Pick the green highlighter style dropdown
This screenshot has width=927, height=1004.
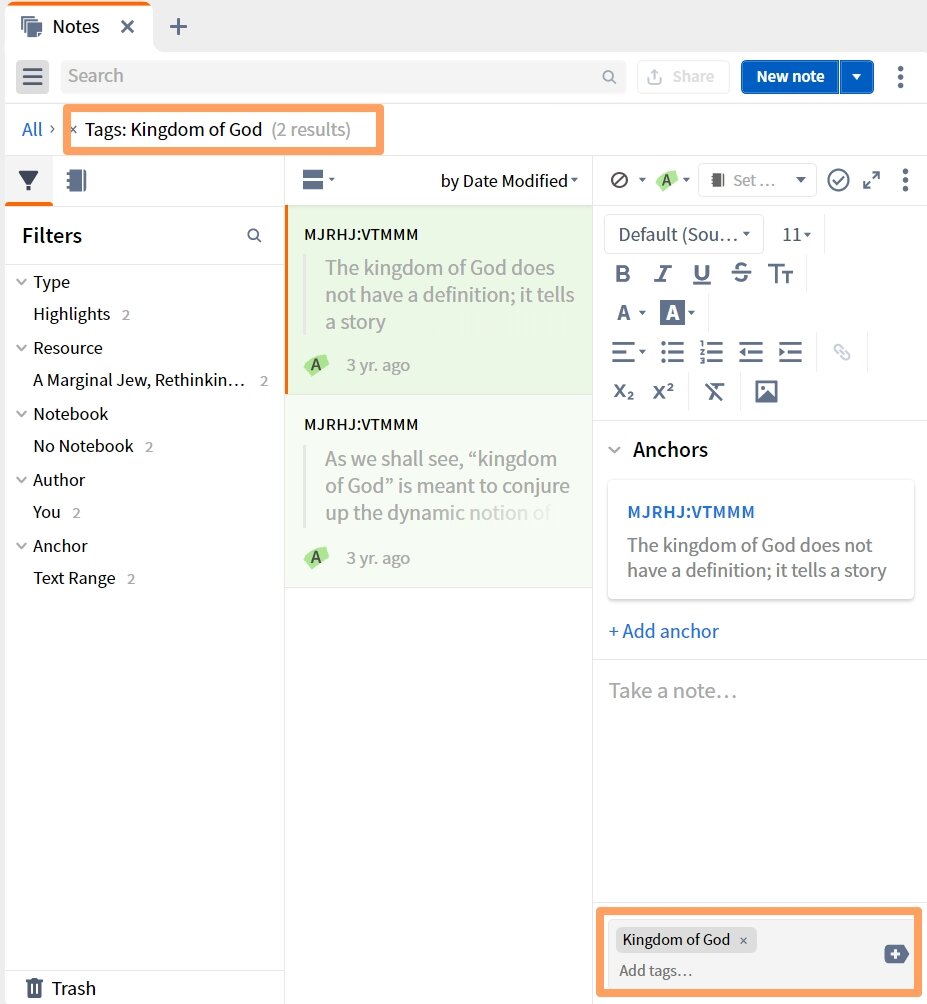(x=672, y=181)
